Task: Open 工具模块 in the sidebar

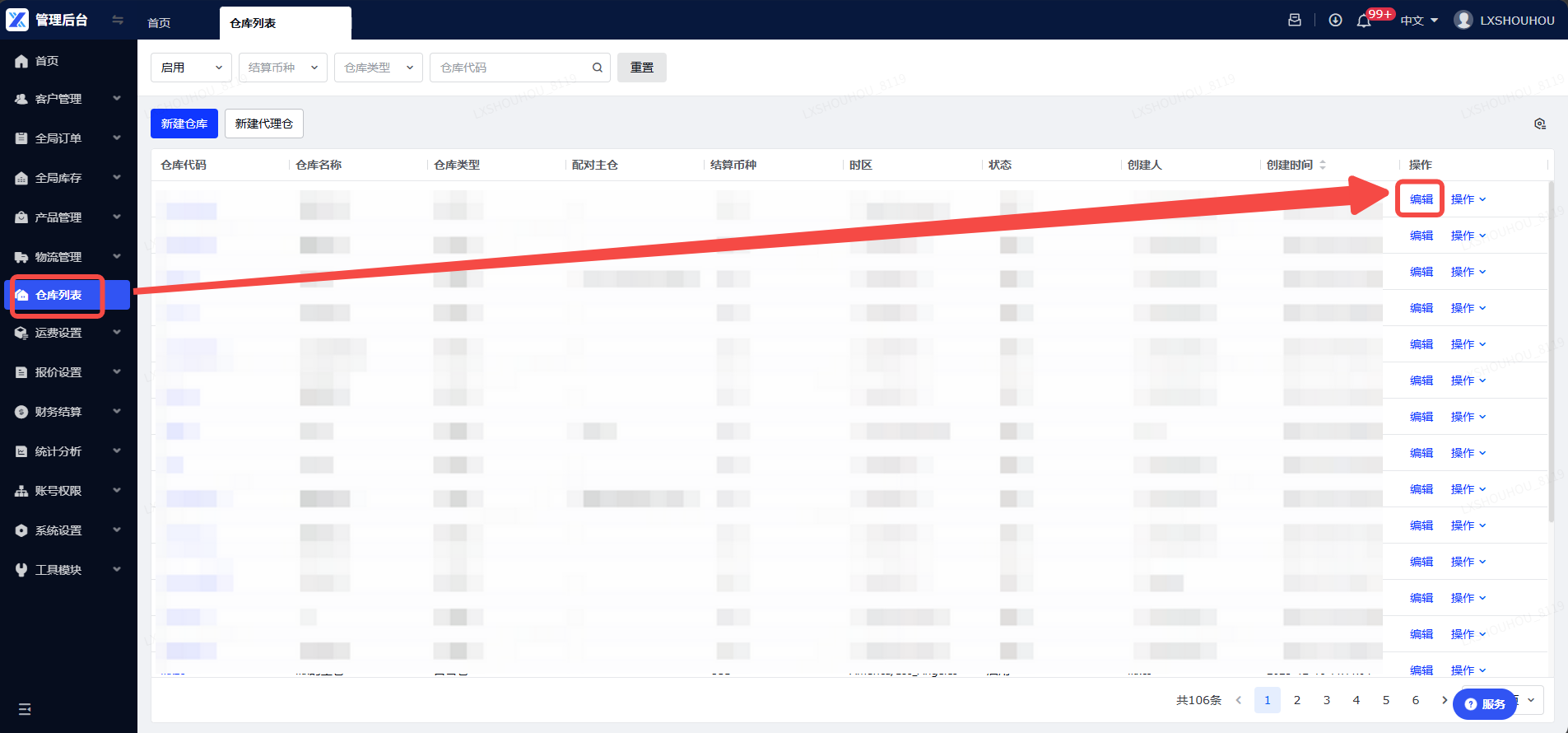Action: tap(68, 570)
